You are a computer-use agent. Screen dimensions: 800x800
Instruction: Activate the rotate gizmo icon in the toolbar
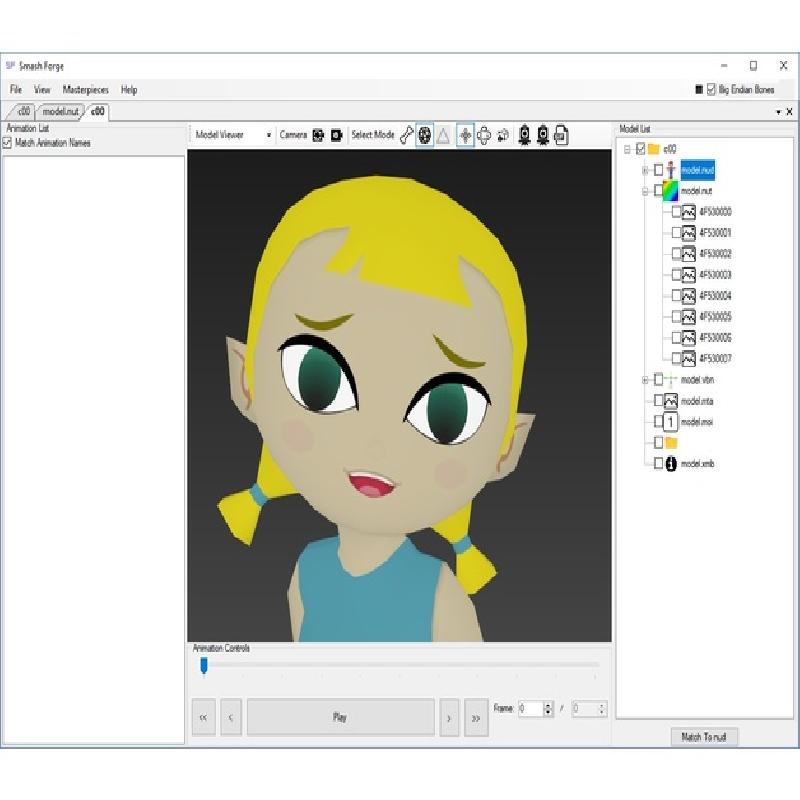(484, 136)
